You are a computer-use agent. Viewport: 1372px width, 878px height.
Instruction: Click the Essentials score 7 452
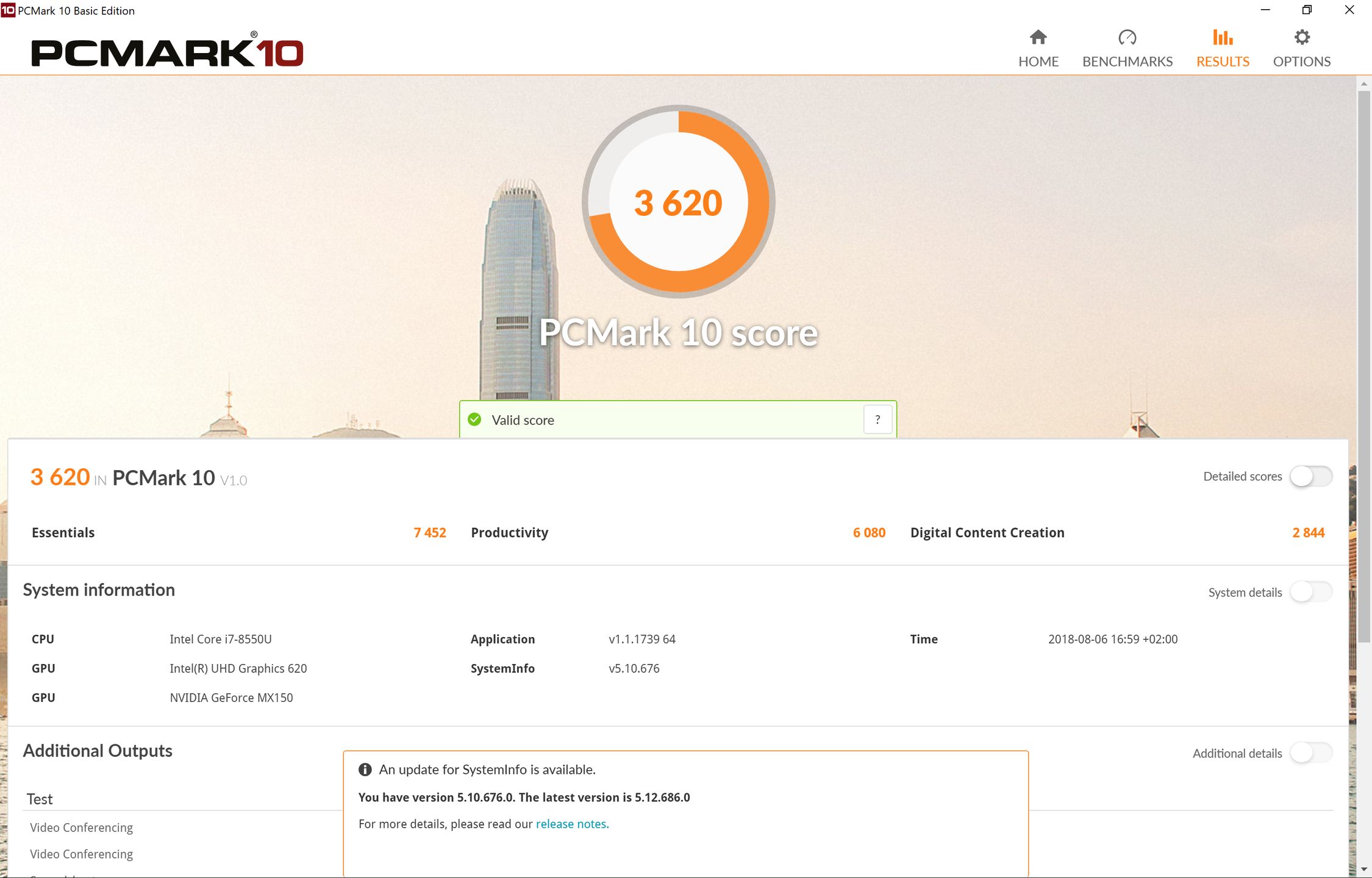(429, 532)
